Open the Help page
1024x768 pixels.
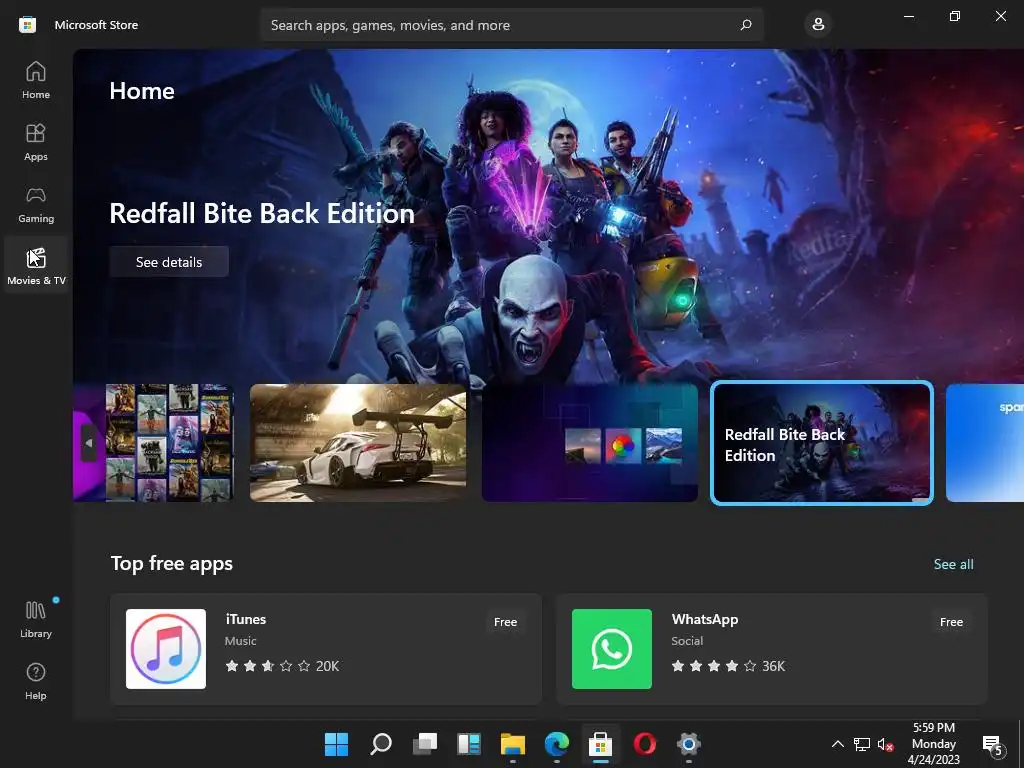tap(36, 681)
